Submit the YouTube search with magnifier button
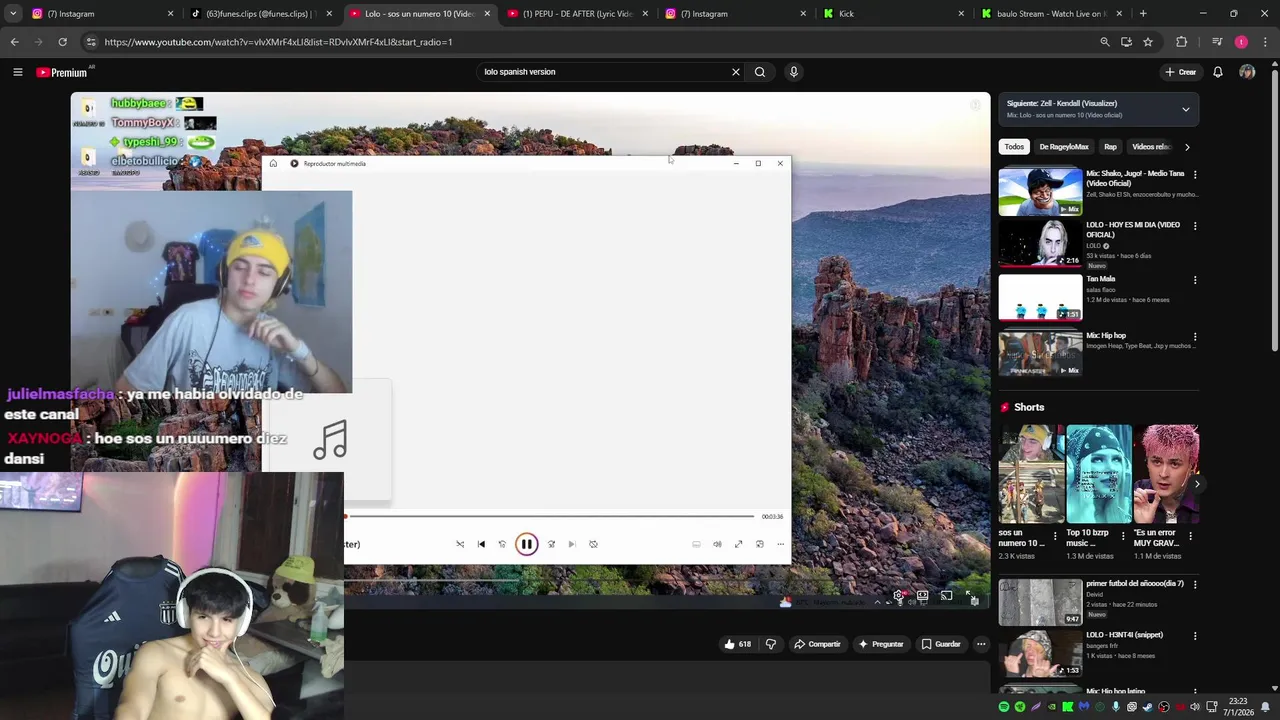This screenshot has width=1280, height=720. [760, 72]
